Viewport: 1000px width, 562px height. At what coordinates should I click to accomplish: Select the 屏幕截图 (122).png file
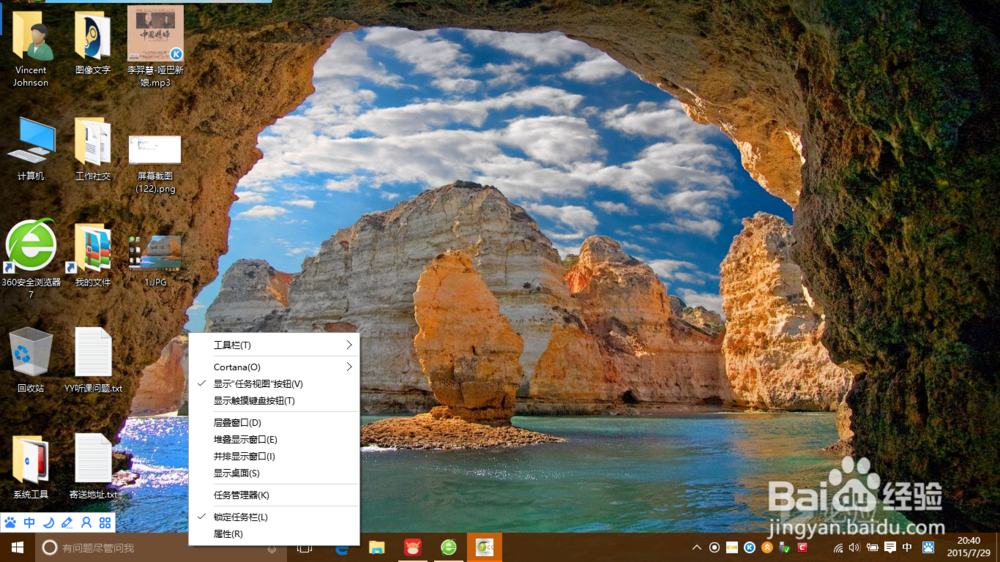click(x=156, y=163)
